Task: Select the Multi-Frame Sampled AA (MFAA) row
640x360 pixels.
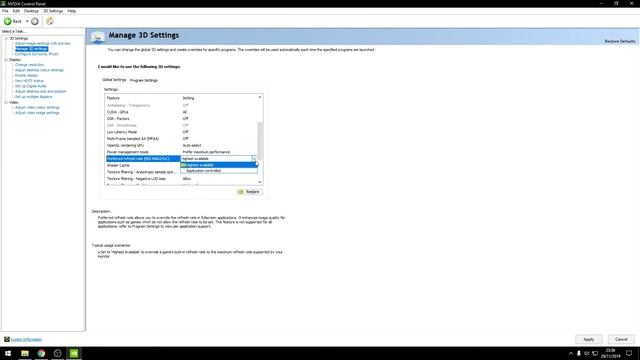Action: (182, 139)
